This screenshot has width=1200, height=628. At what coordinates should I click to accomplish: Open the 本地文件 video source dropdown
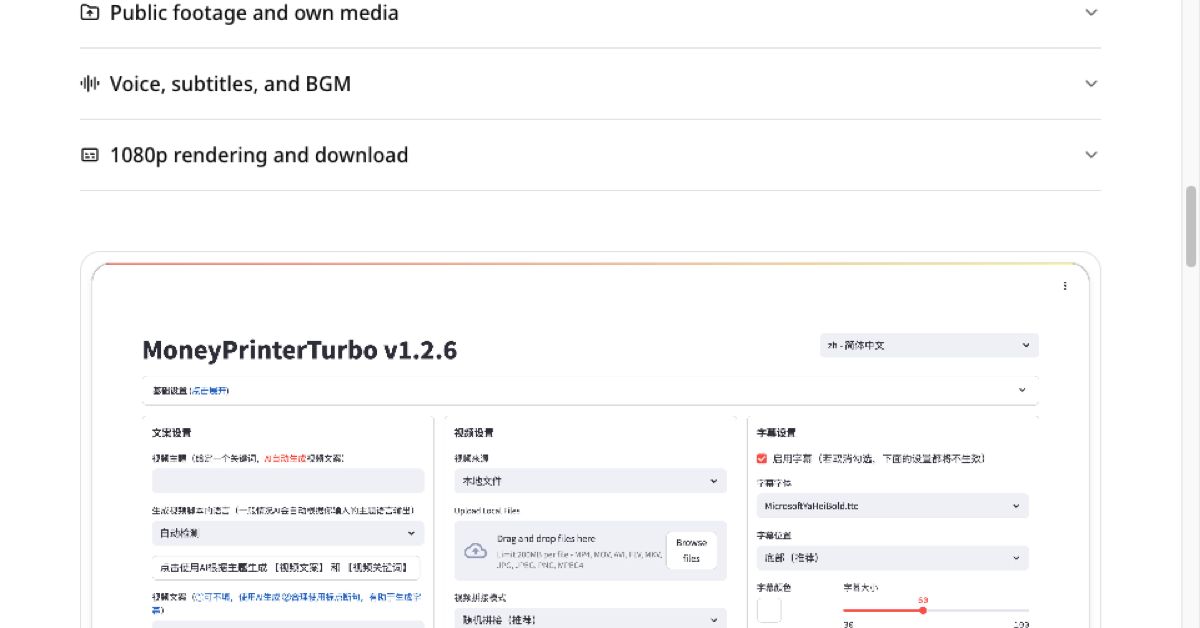click(590, 481)
